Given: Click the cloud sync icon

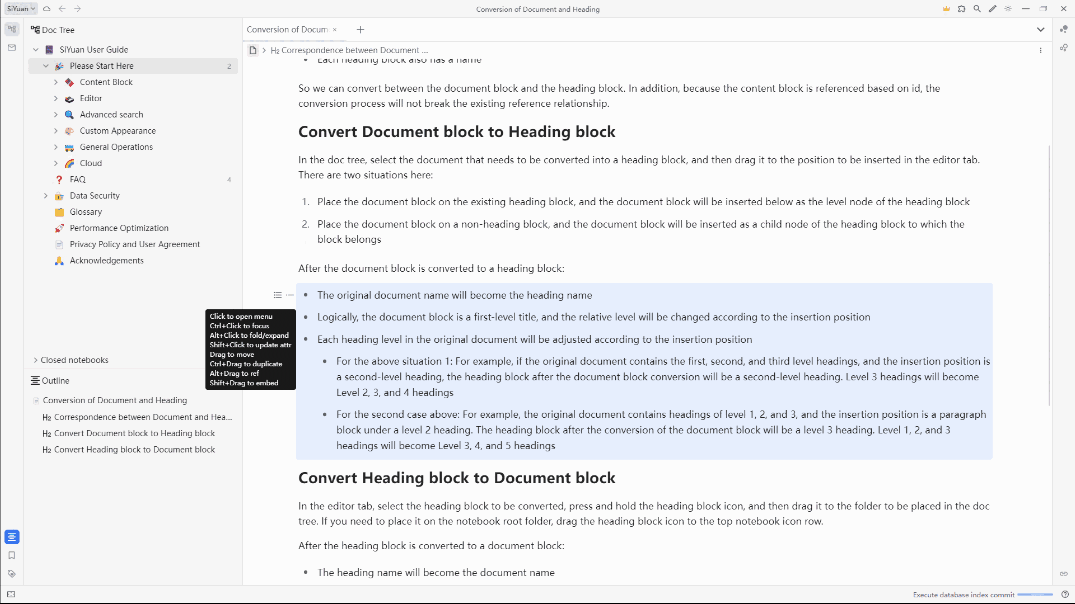Looking at the screenshot, I should point(47,9).
